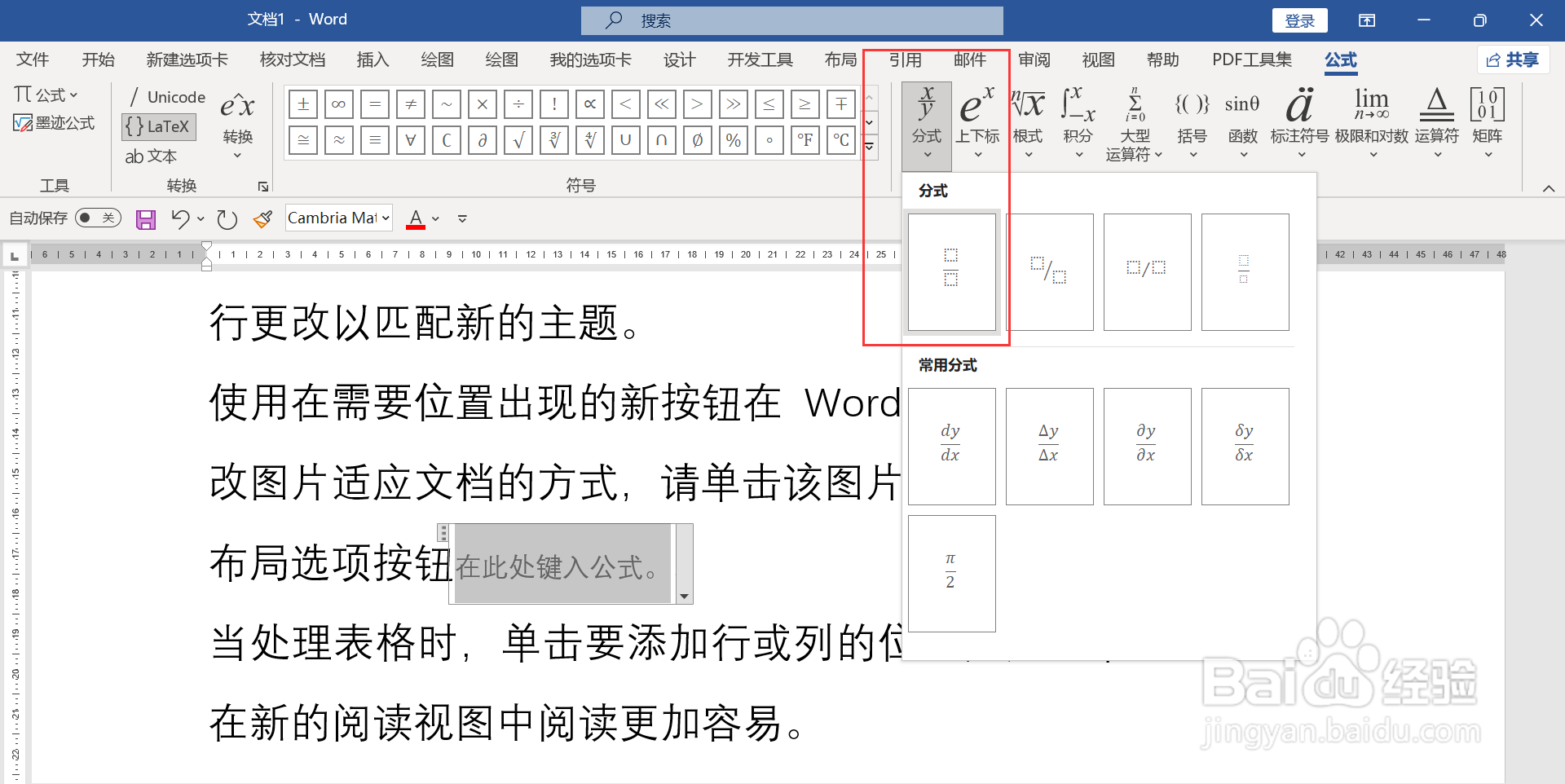Viewport: 1565px width, 784px height.
Task: Insert the degrees Celsius °C symbol
Action: [841, 140]
